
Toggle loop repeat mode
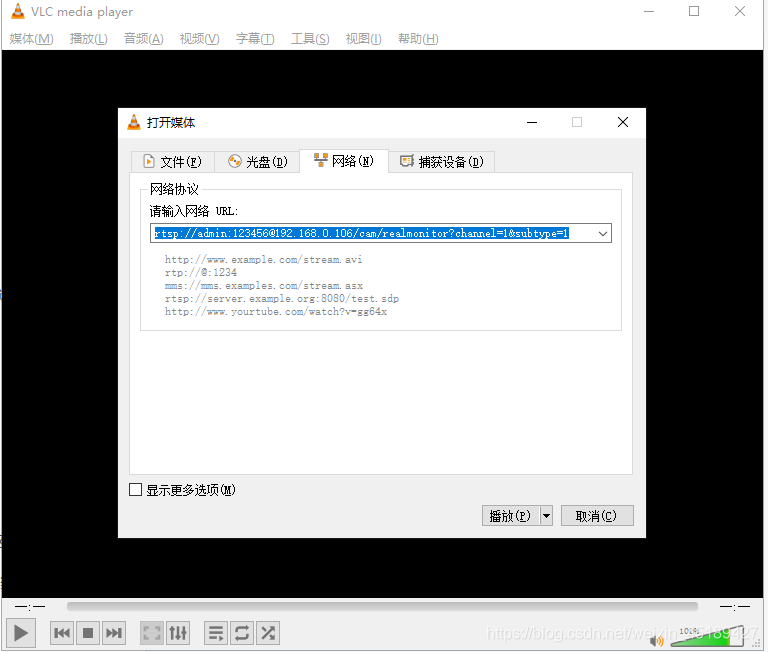click(242, 633)
